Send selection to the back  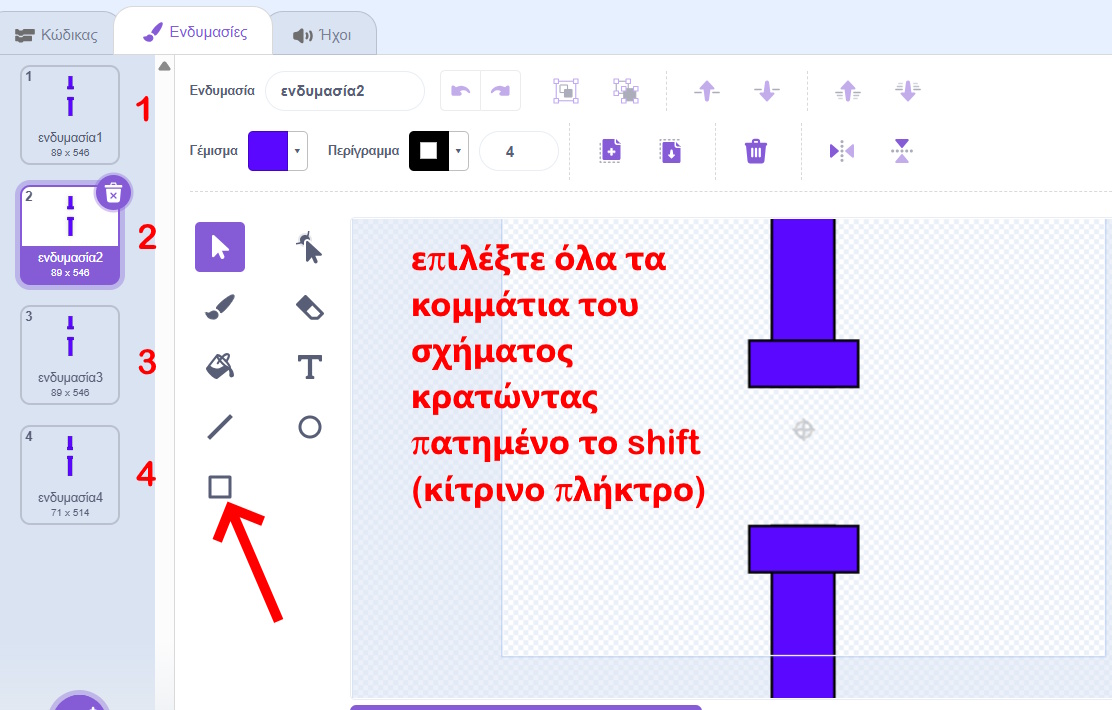[x=908, y=91]
